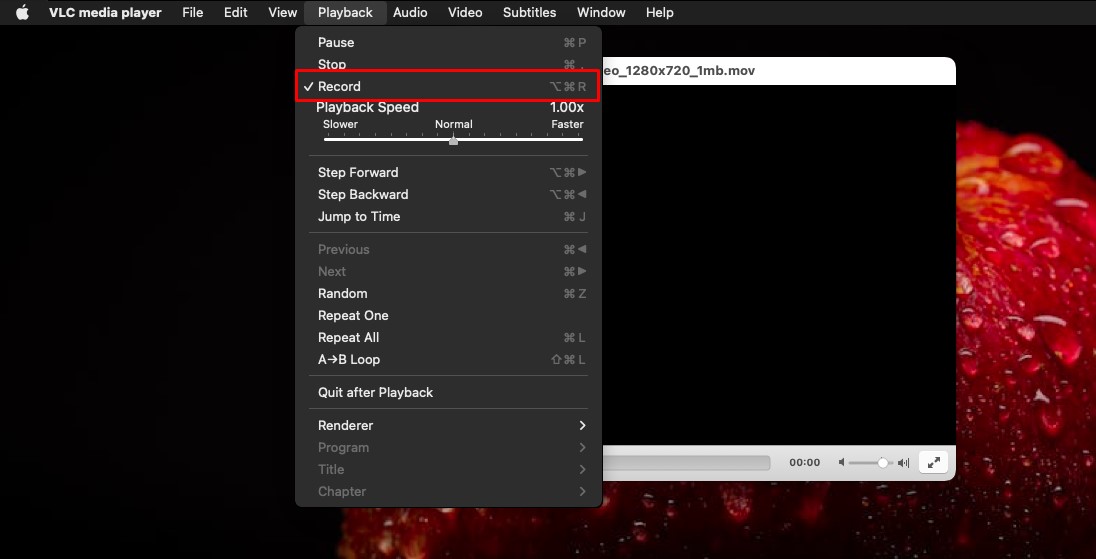
Task: Open the File menu
Action: pos(192,13)
